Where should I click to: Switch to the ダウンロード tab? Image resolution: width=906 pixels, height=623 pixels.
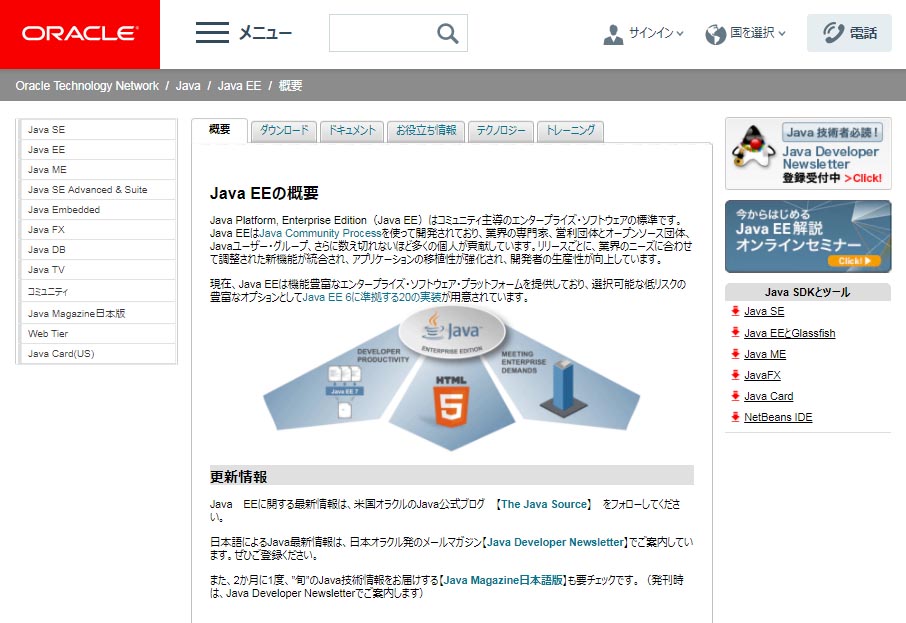pyautogui.click(x=283, y=131)
